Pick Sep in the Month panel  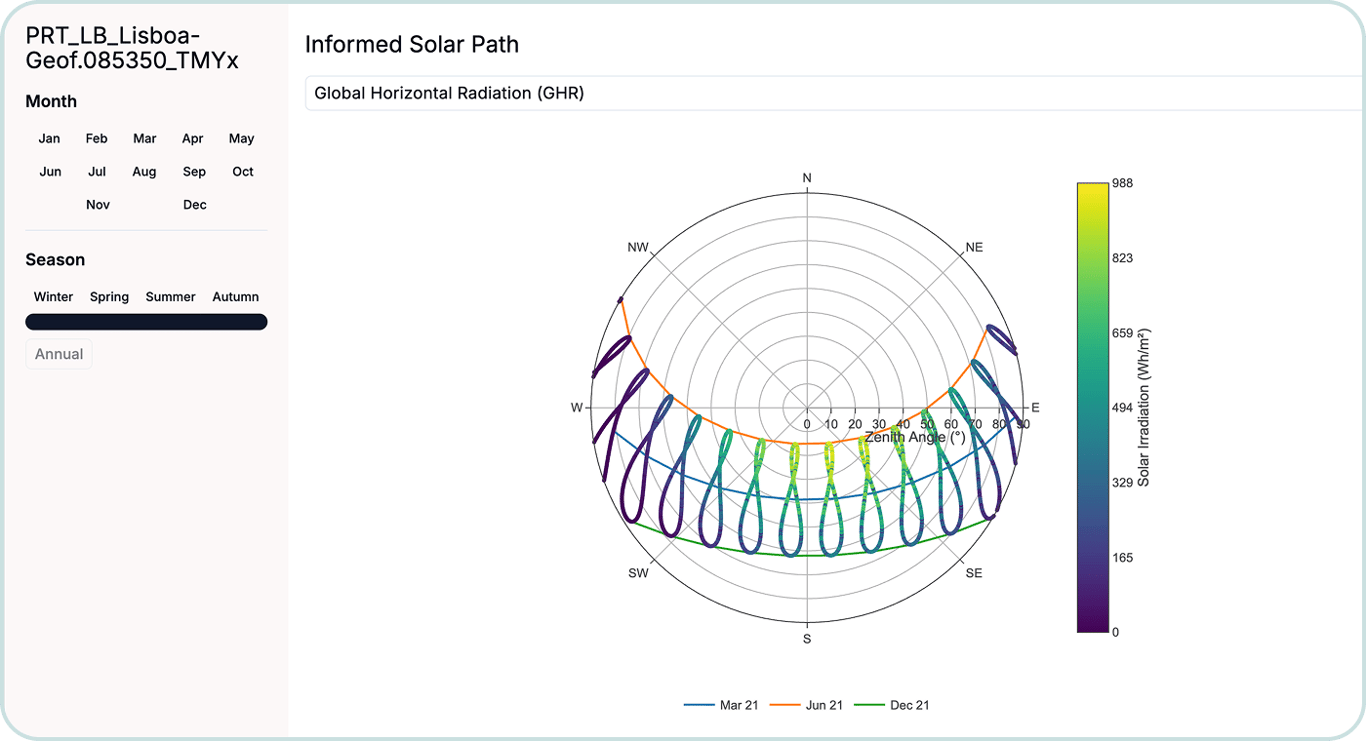[x=193, y=171]
